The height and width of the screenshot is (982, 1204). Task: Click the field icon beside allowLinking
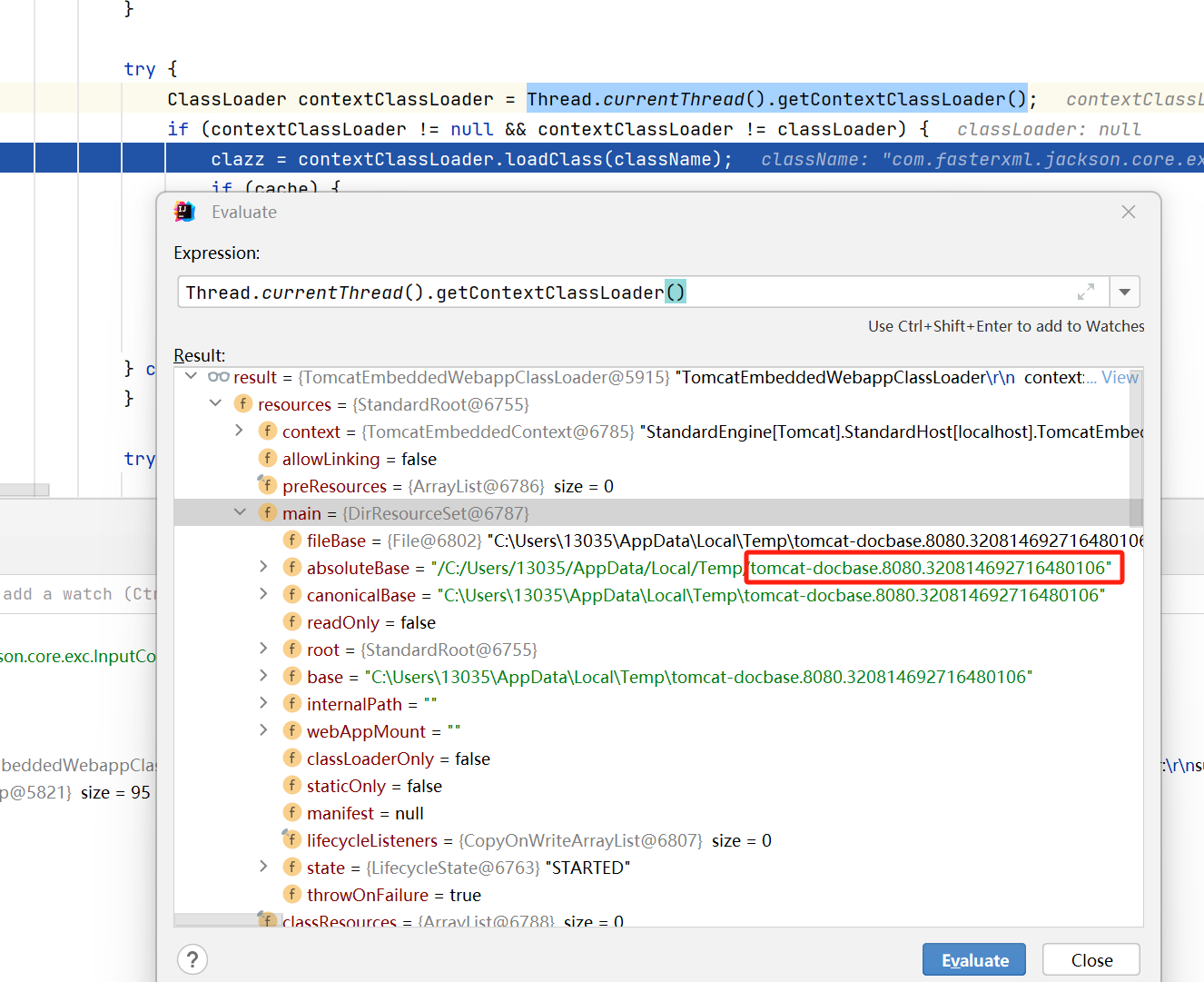(x=268, y=458)
